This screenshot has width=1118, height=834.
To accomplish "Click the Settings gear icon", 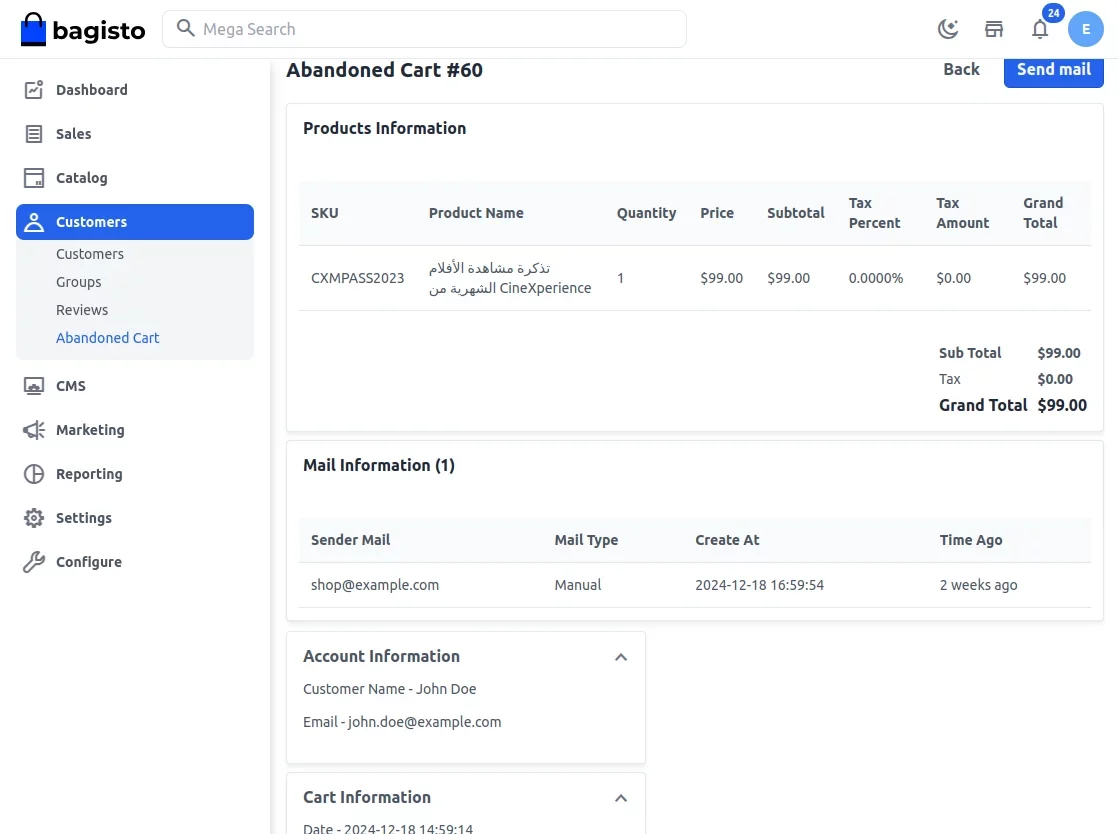I will [x=34, y=518].
